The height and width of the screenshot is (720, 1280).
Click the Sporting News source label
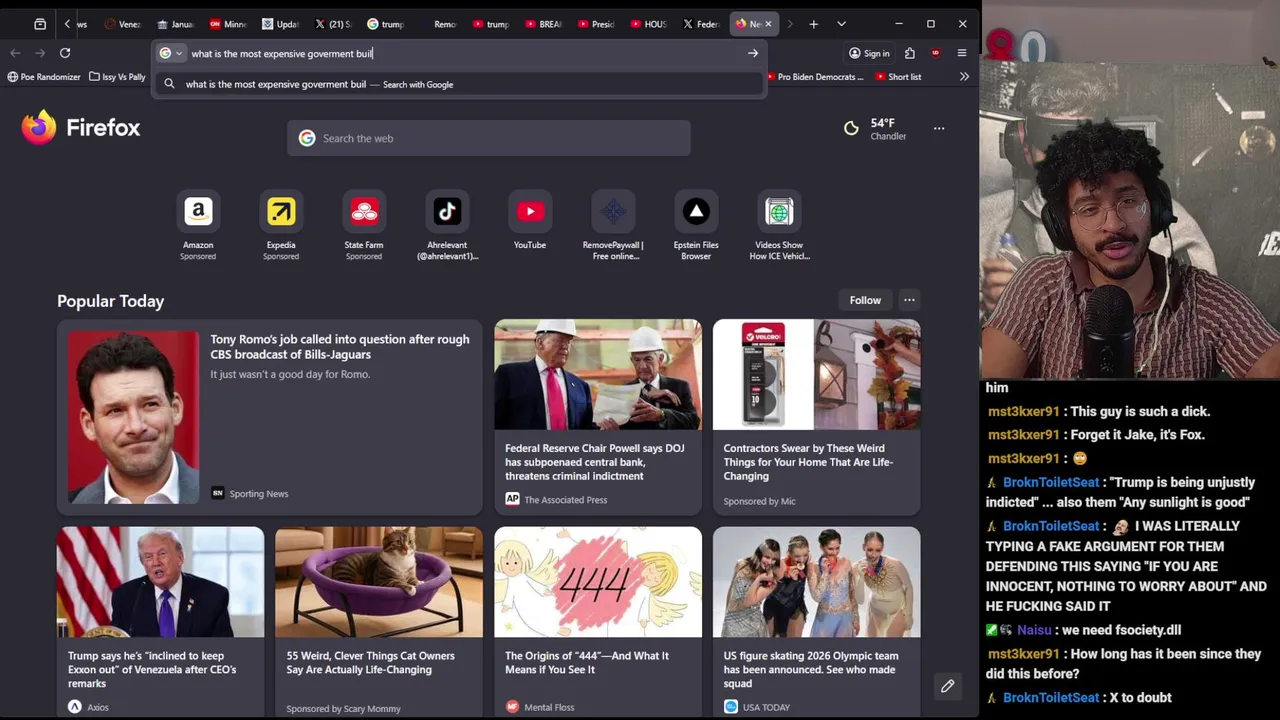[x=259, y=493]
